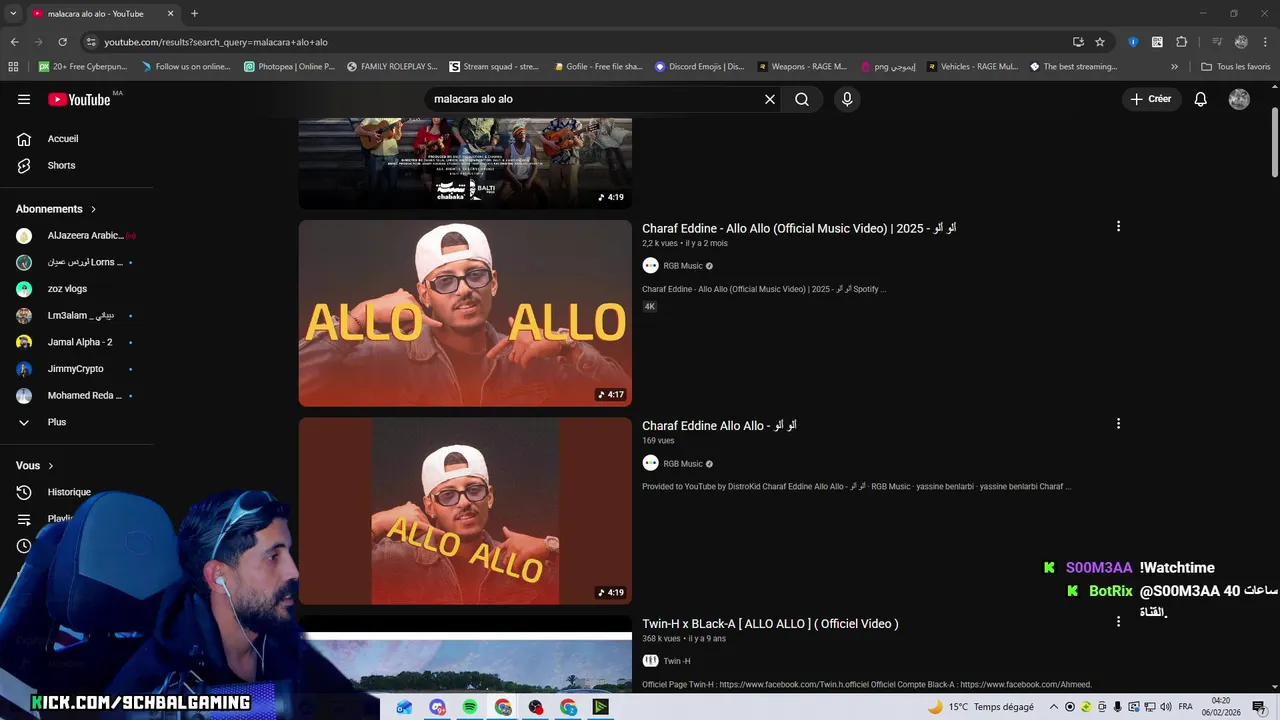Open RGB Music channel name under 169 vues video
Screen dimensions: 1280x720
pos(683,464)
